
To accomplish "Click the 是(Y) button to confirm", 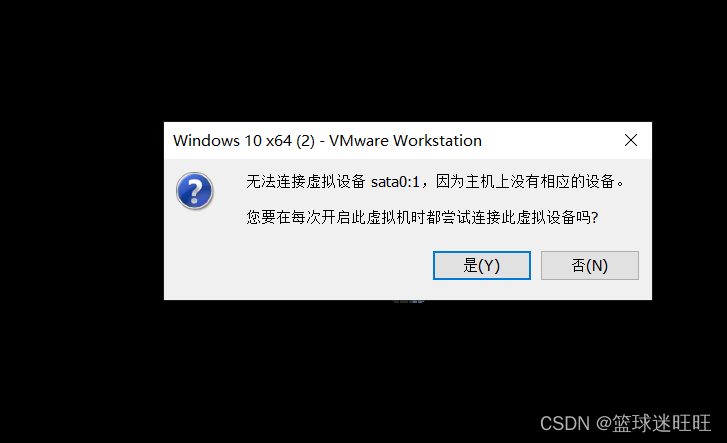I will click(481, 265).
